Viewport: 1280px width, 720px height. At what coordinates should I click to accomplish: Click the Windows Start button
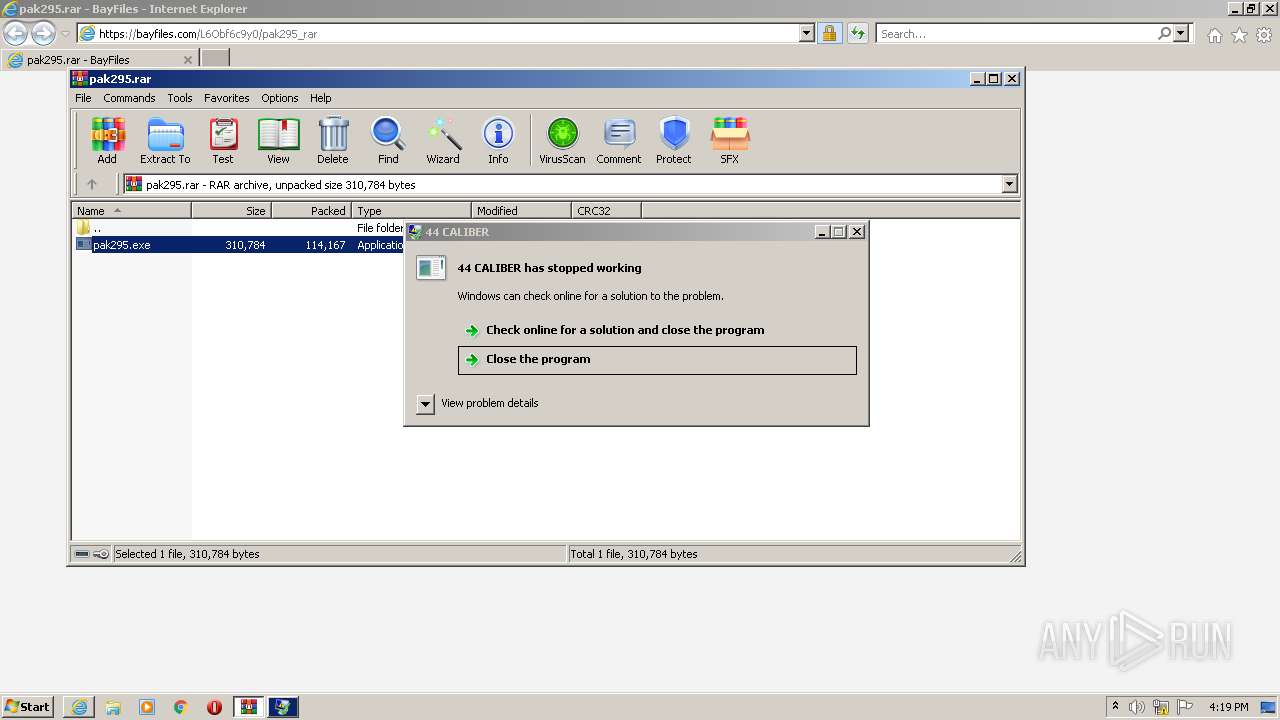click(28, 707)
